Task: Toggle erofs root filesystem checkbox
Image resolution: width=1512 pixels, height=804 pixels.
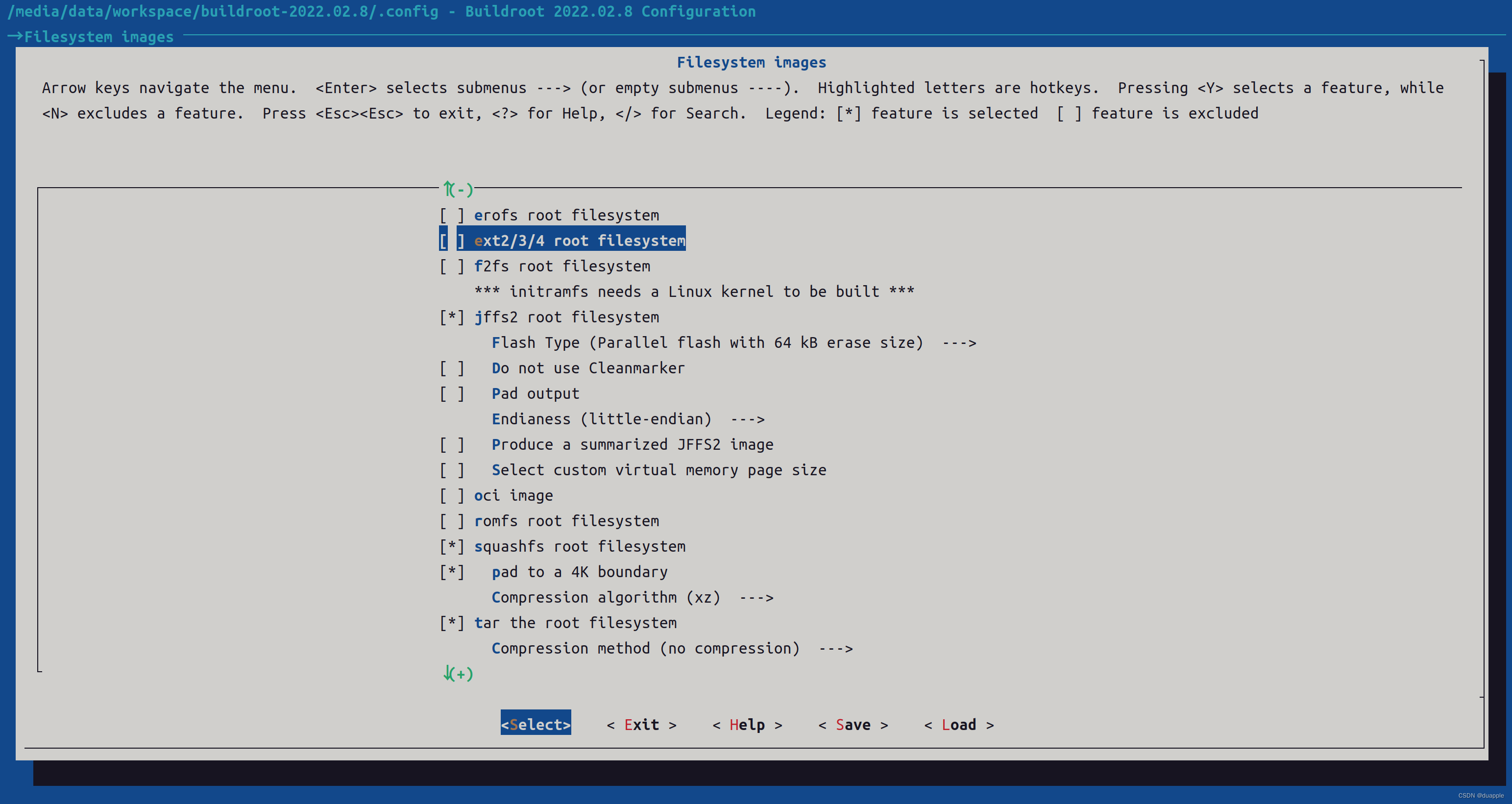Action: [x=452, y=216]
